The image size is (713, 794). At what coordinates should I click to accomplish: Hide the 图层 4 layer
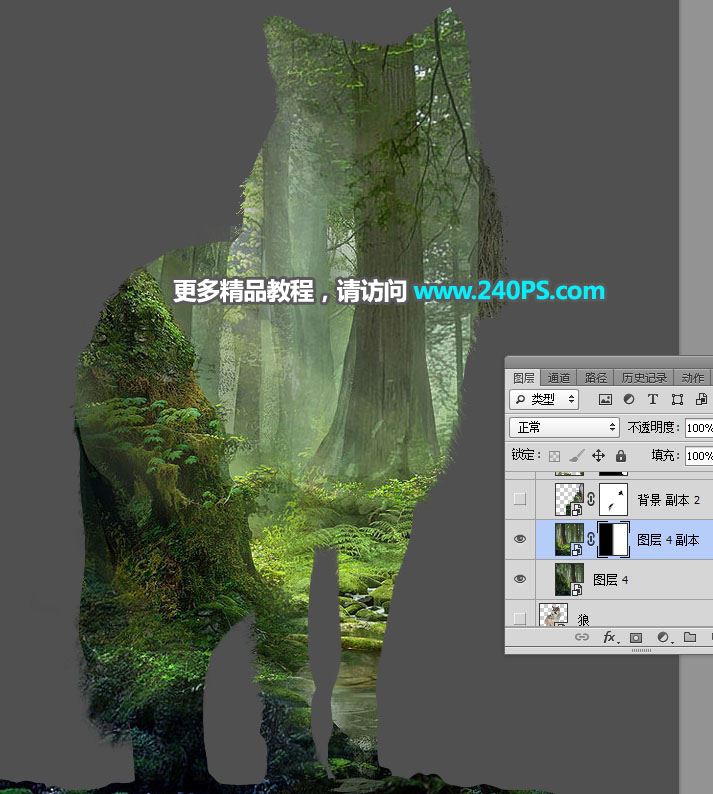click(519, 579)
